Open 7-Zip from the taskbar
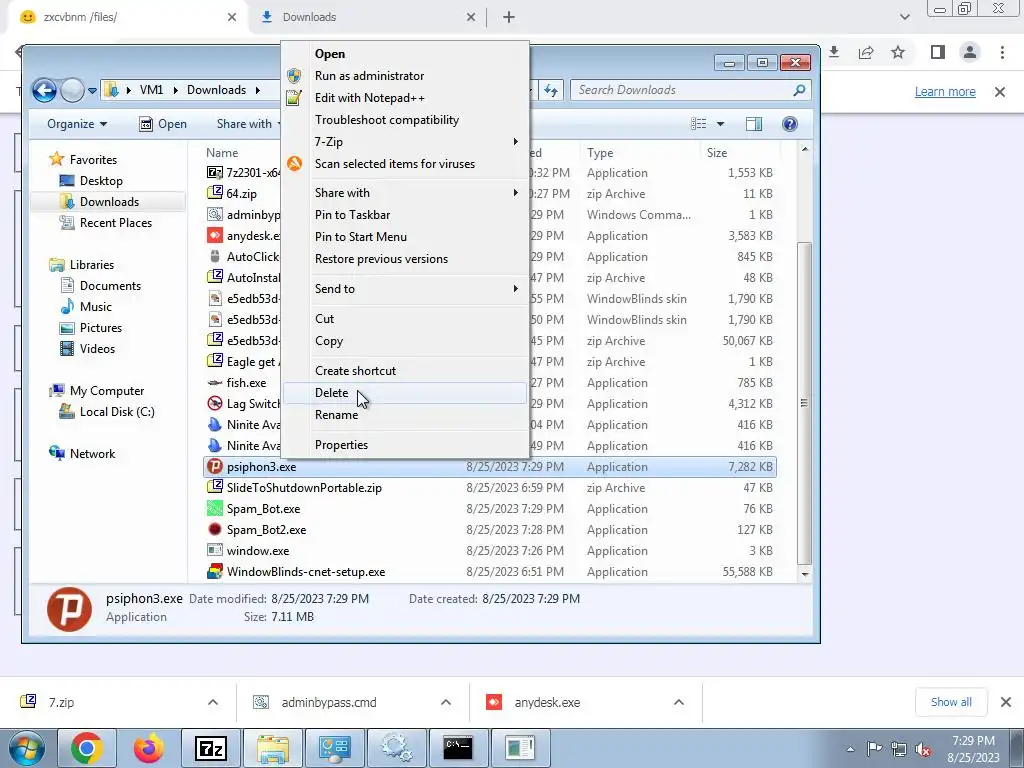This screenshot has width=1024, height=768. pos(210,748)
